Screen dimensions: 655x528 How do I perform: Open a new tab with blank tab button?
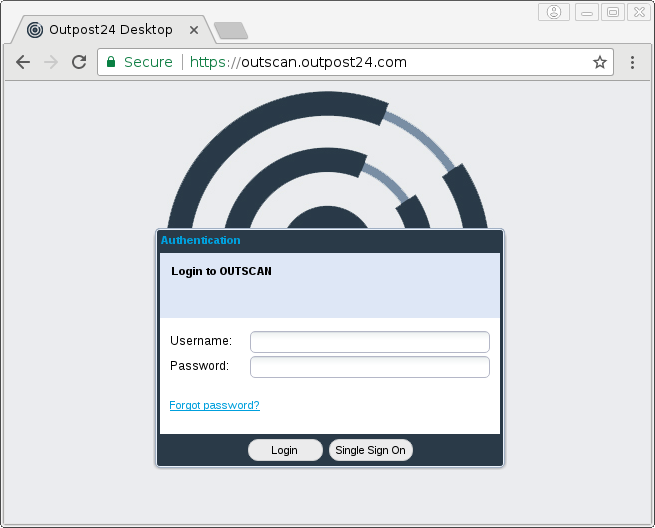(x=231, y=30)
